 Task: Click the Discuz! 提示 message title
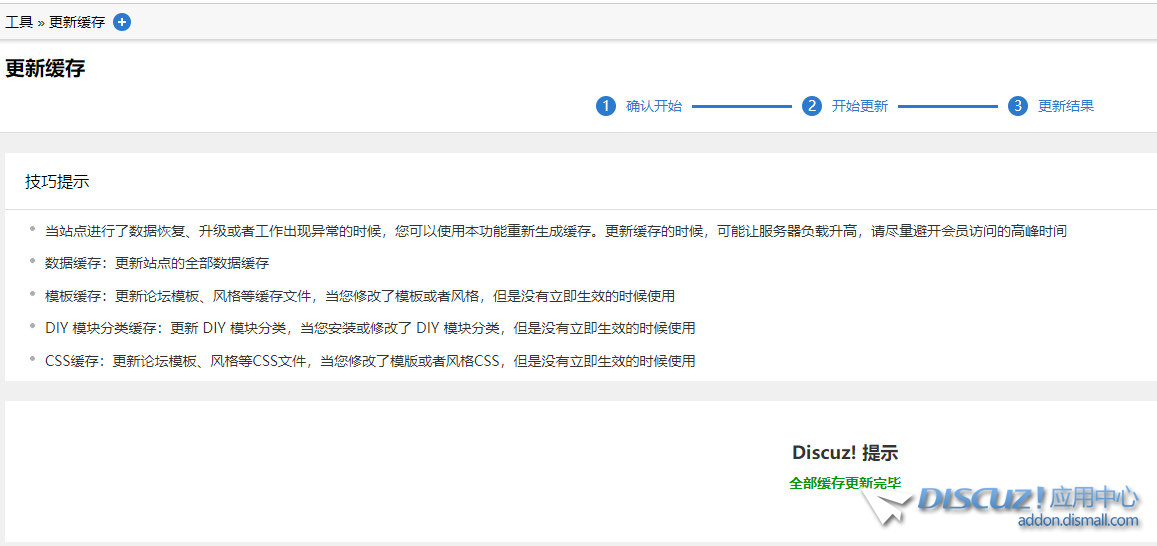point(845,453)
